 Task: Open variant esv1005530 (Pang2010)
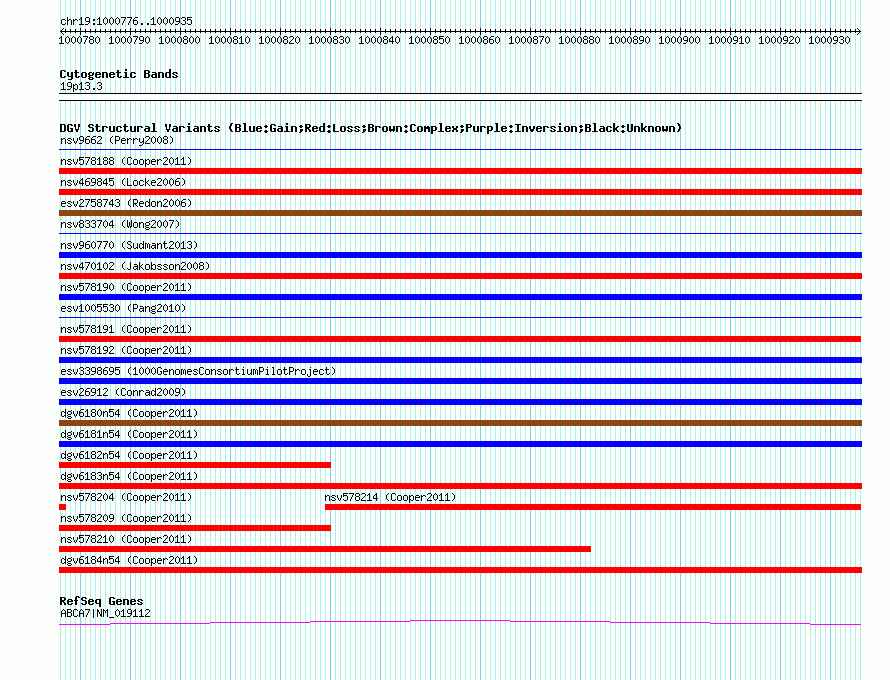(x=123, y=308)
